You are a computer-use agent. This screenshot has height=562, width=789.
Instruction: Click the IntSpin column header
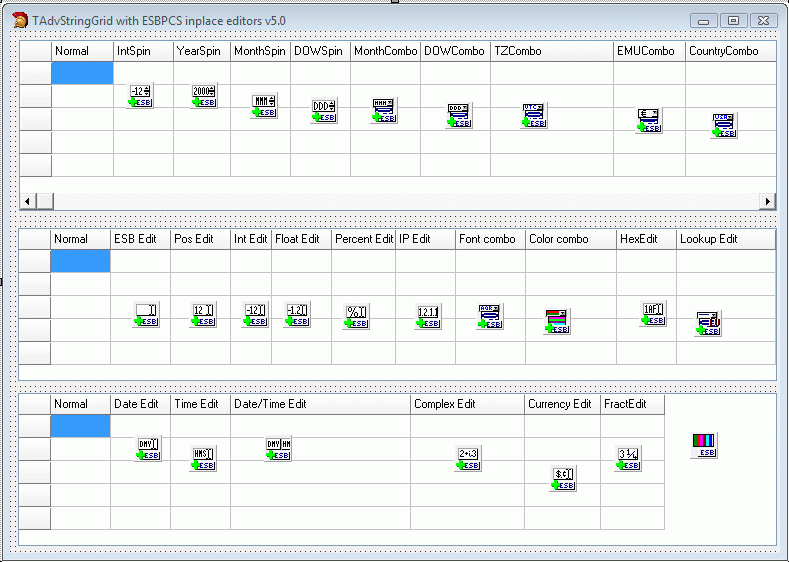(143, 51)
